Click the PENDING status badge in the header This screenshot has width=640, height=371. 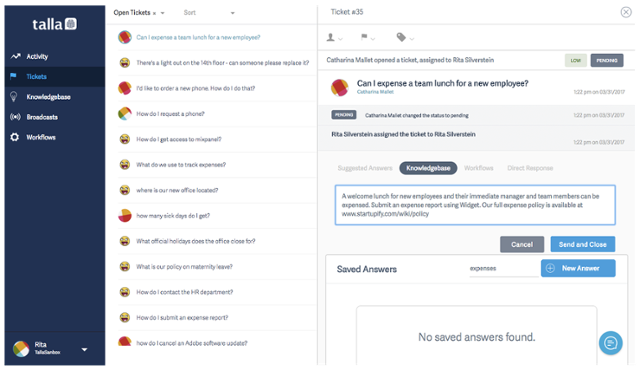coord(607,60)
